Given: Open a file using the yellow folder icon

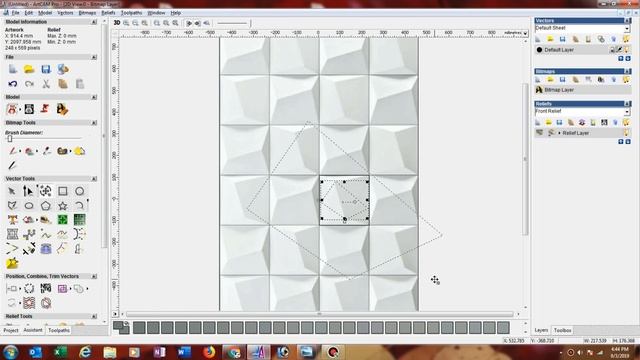Looking at the screenshot, I should pos(29,69).
